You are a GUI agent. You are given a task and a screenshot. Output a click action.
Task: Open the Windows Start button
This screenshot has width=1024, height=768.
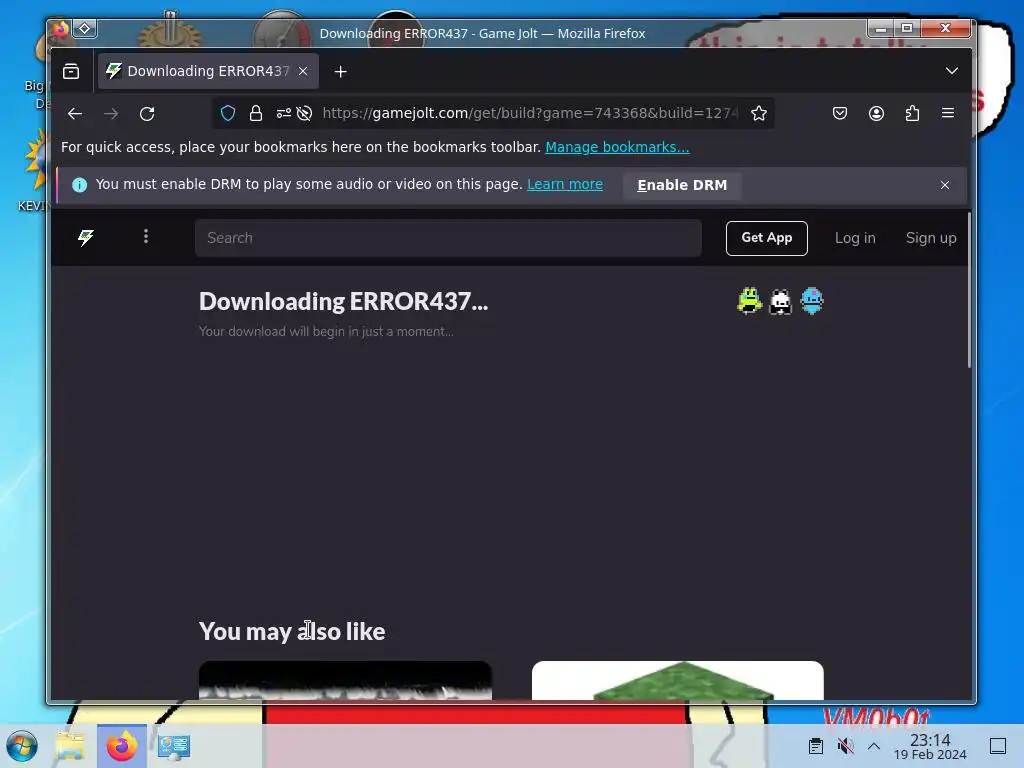[22, 746]
